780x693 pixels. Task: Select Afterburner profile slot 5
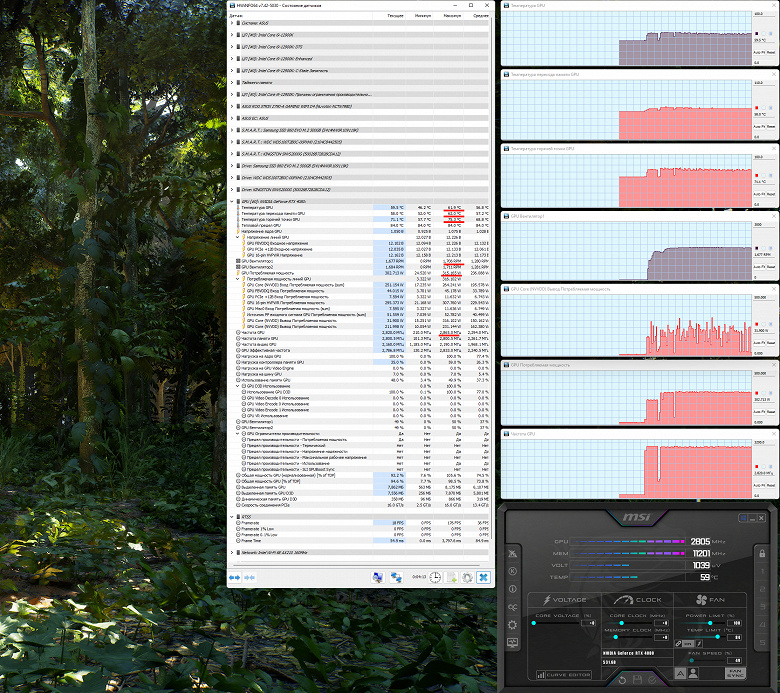coord(762,643)
